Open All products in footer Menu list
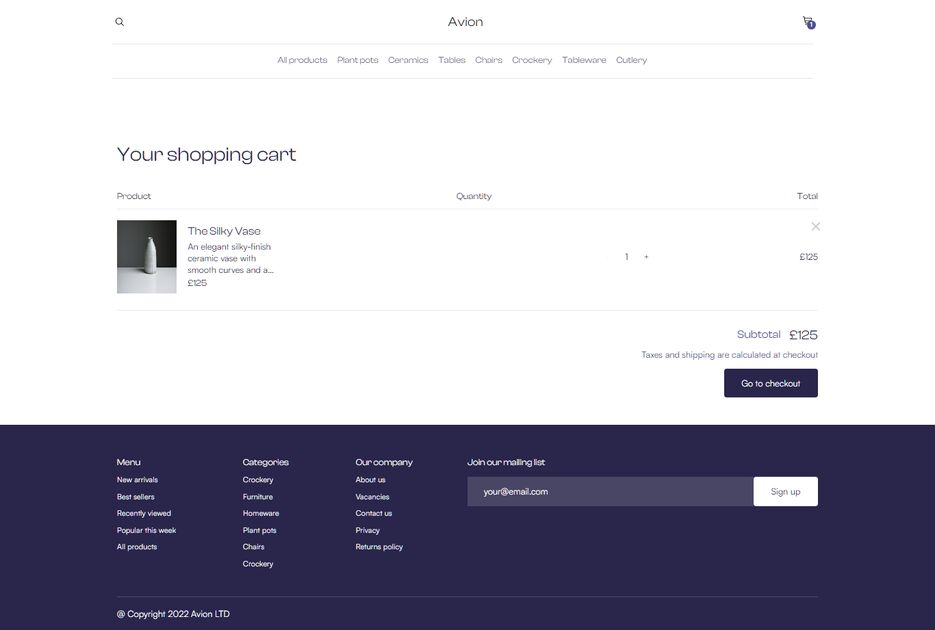 pyautogui.click(x=137, y=547)
